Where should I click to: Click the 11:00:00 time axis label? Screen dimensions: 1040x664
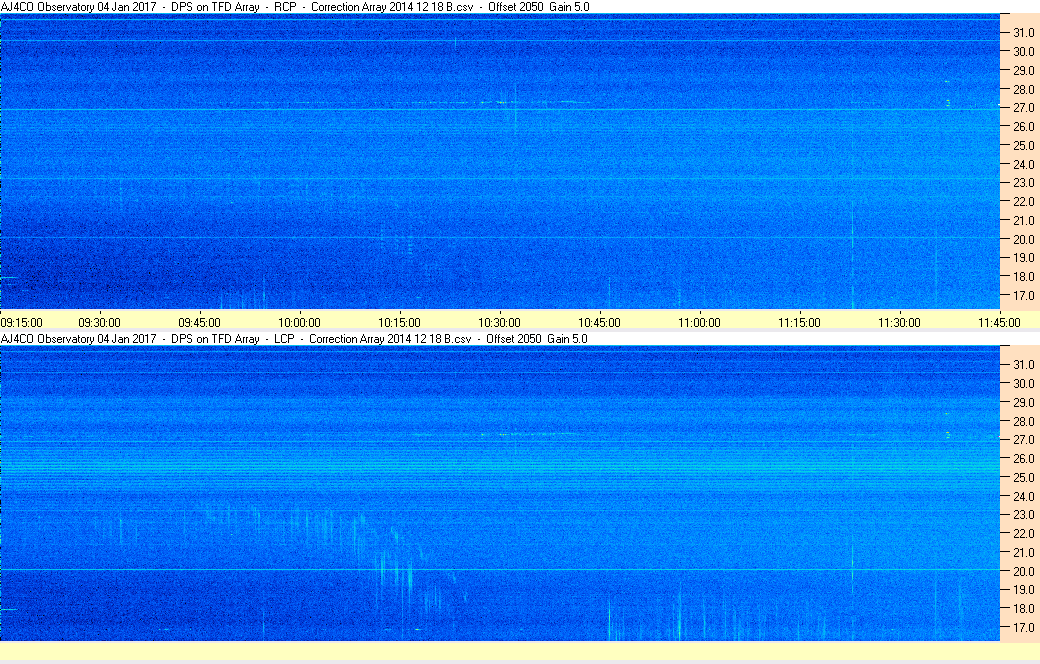[x=699, y=323]
